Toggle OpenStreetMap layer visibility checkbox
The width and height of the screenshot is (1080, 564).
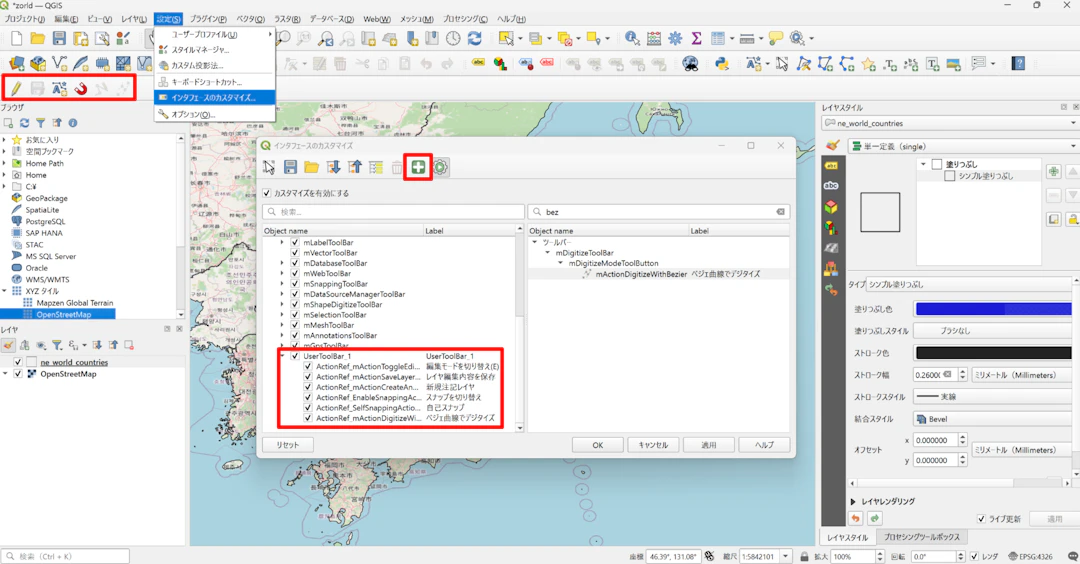click(18, 374)
